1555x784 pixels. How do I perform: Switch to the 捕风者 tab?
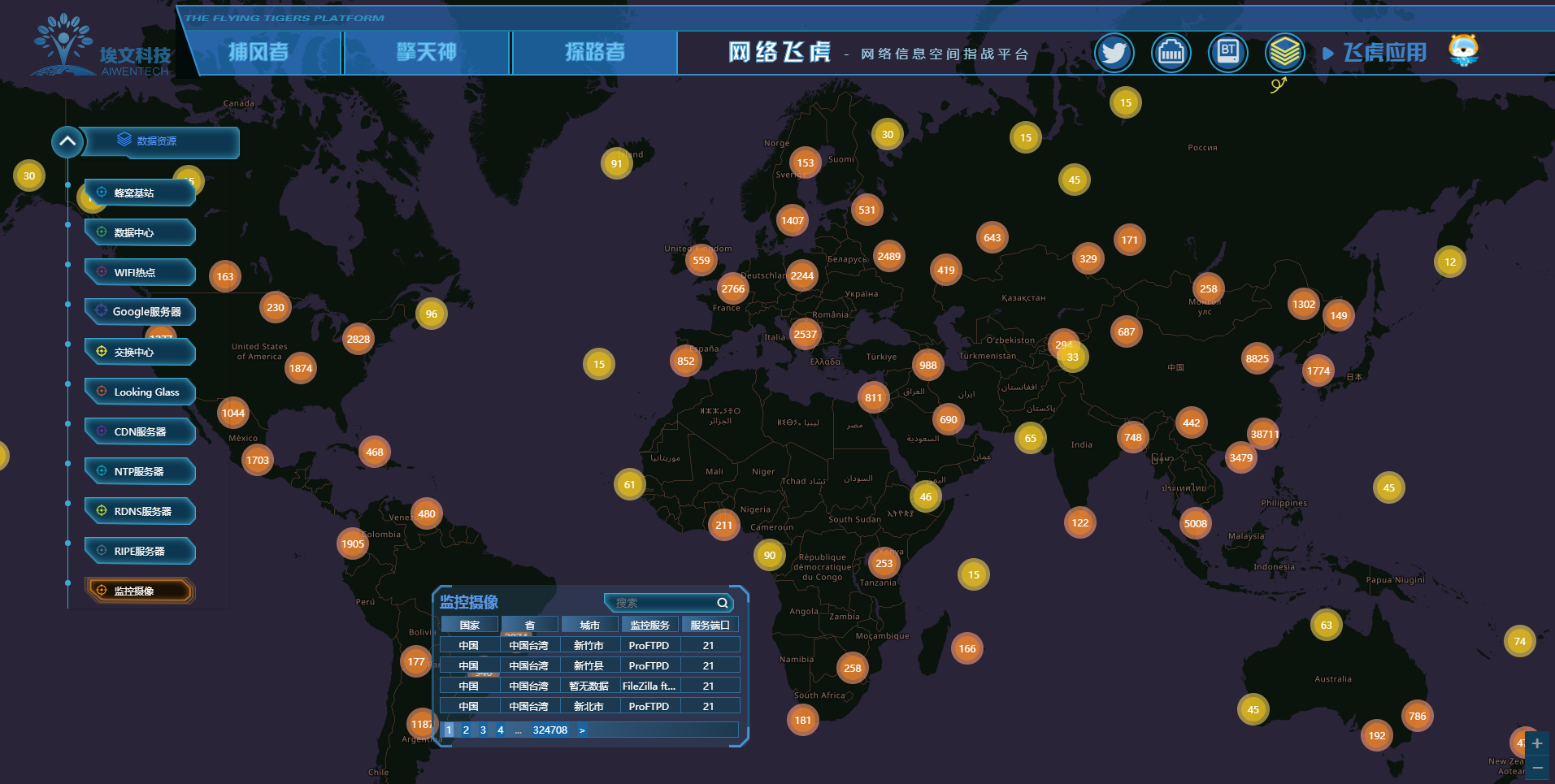click(x=258, y=53)
